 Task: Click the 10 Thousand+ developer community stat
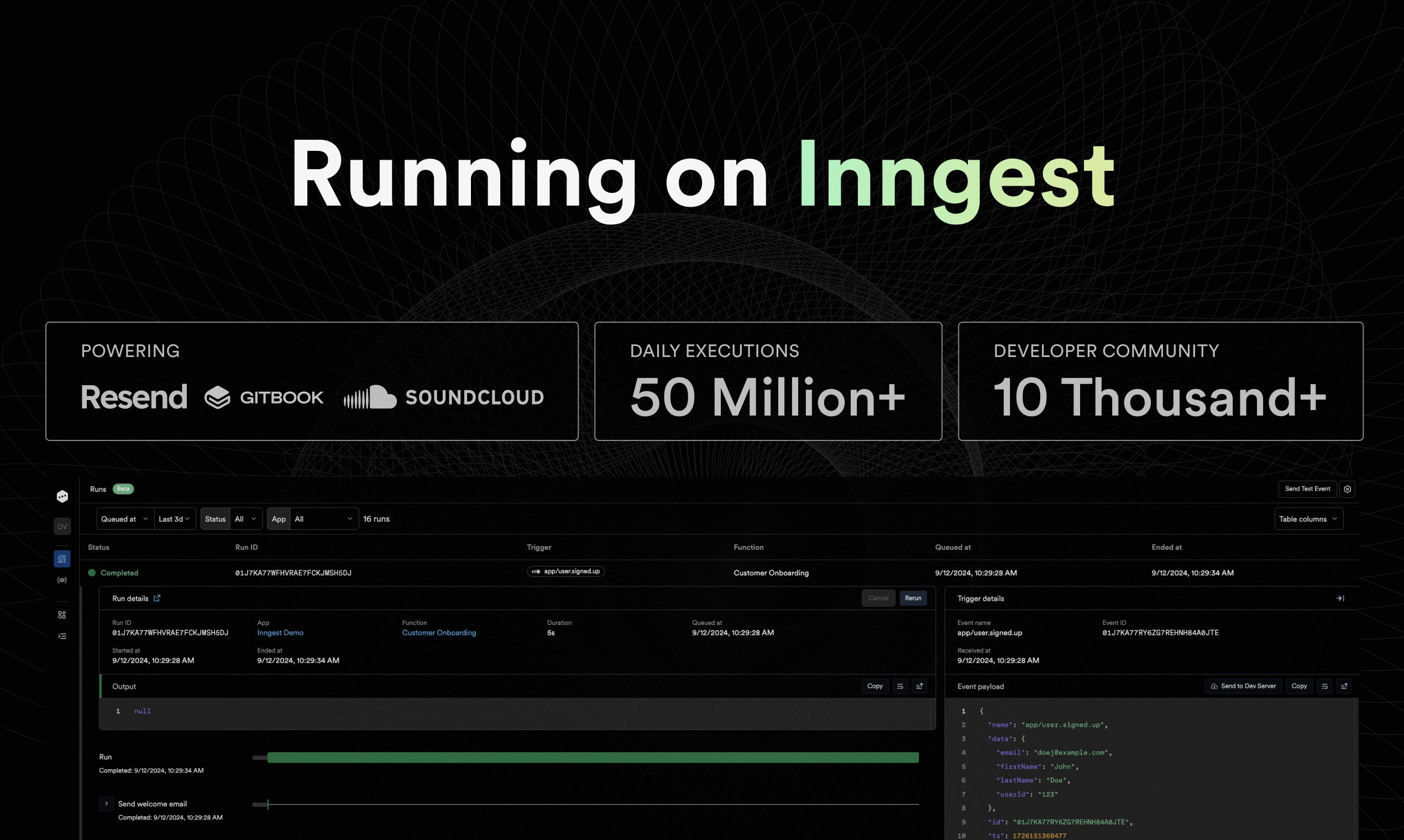point(1161,397)
